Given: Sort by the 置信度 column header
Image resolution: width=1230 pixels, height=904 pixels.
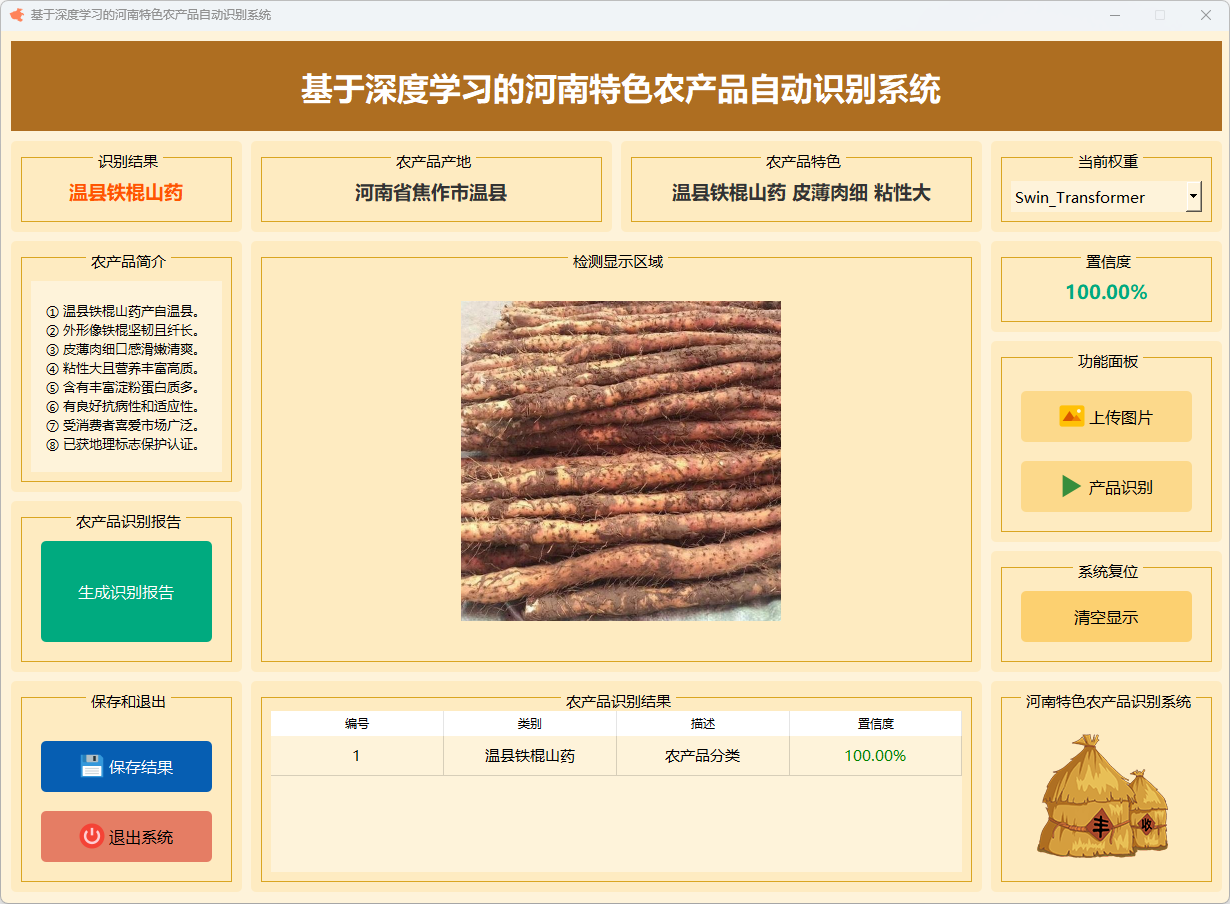Looking at the screenshot, I should click(x=875, y=724).
